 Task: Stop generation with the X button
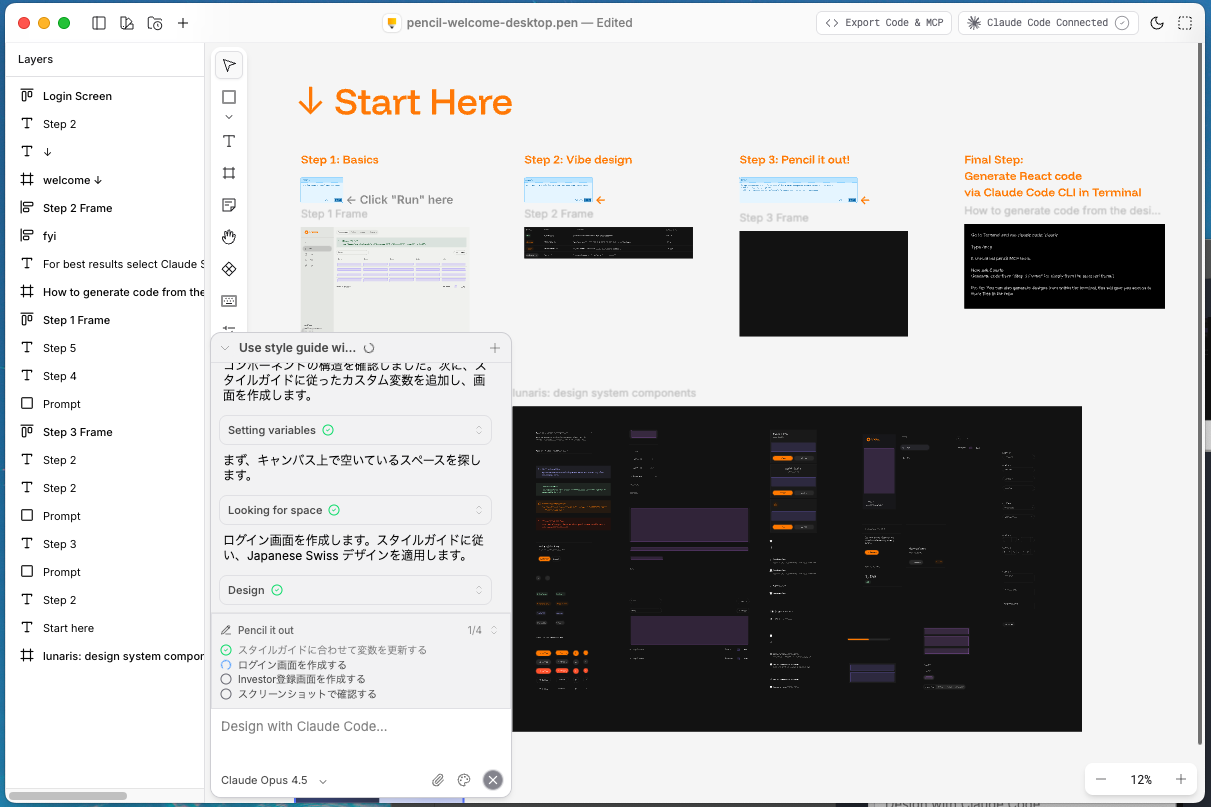pyautogui.click(x=492, y=780)
